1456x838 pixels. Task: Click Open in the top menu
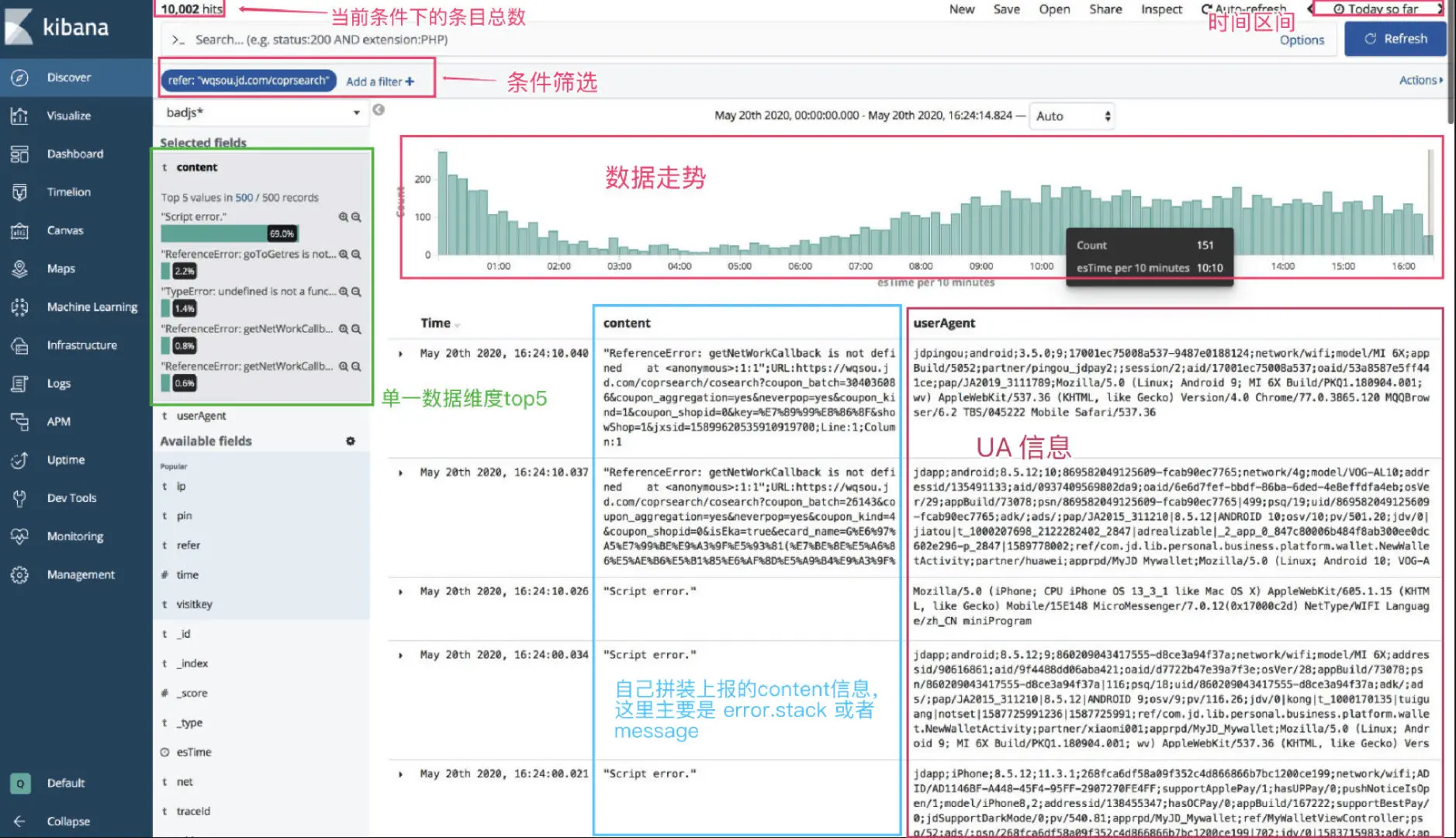[1055, 9]
